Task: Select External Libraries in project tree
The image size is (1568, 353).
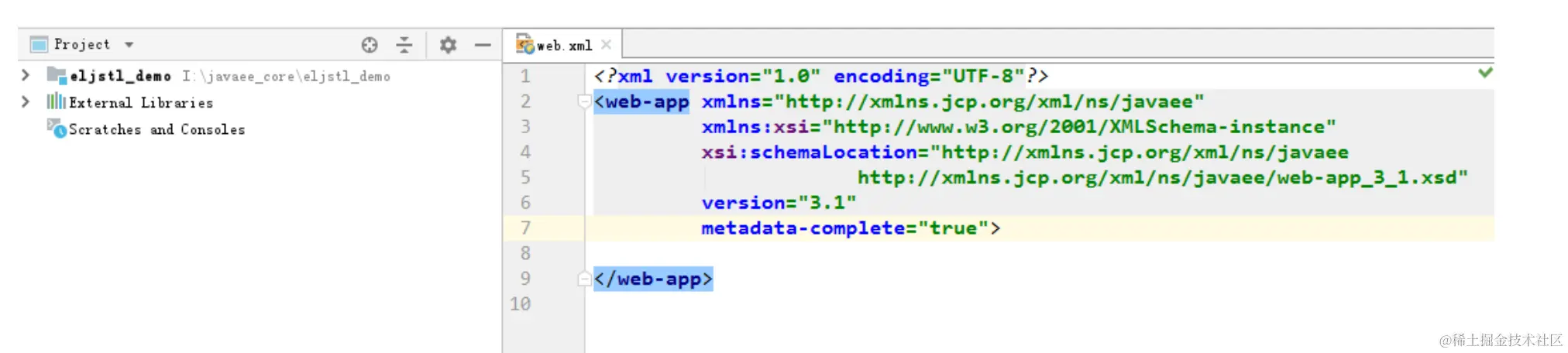Action: click(x=140, y=102)
